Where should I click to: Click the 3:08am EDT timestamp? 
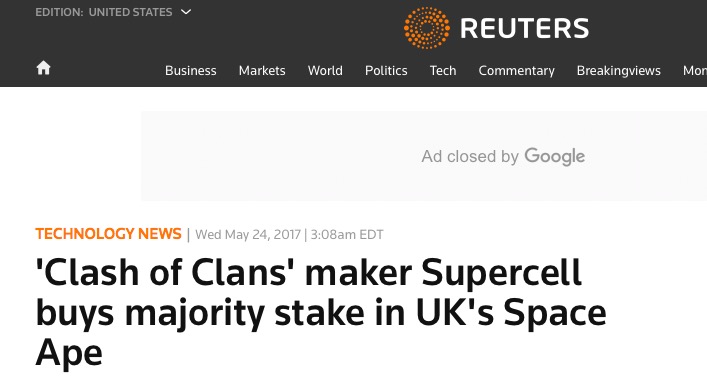click(x=347, y=234)
